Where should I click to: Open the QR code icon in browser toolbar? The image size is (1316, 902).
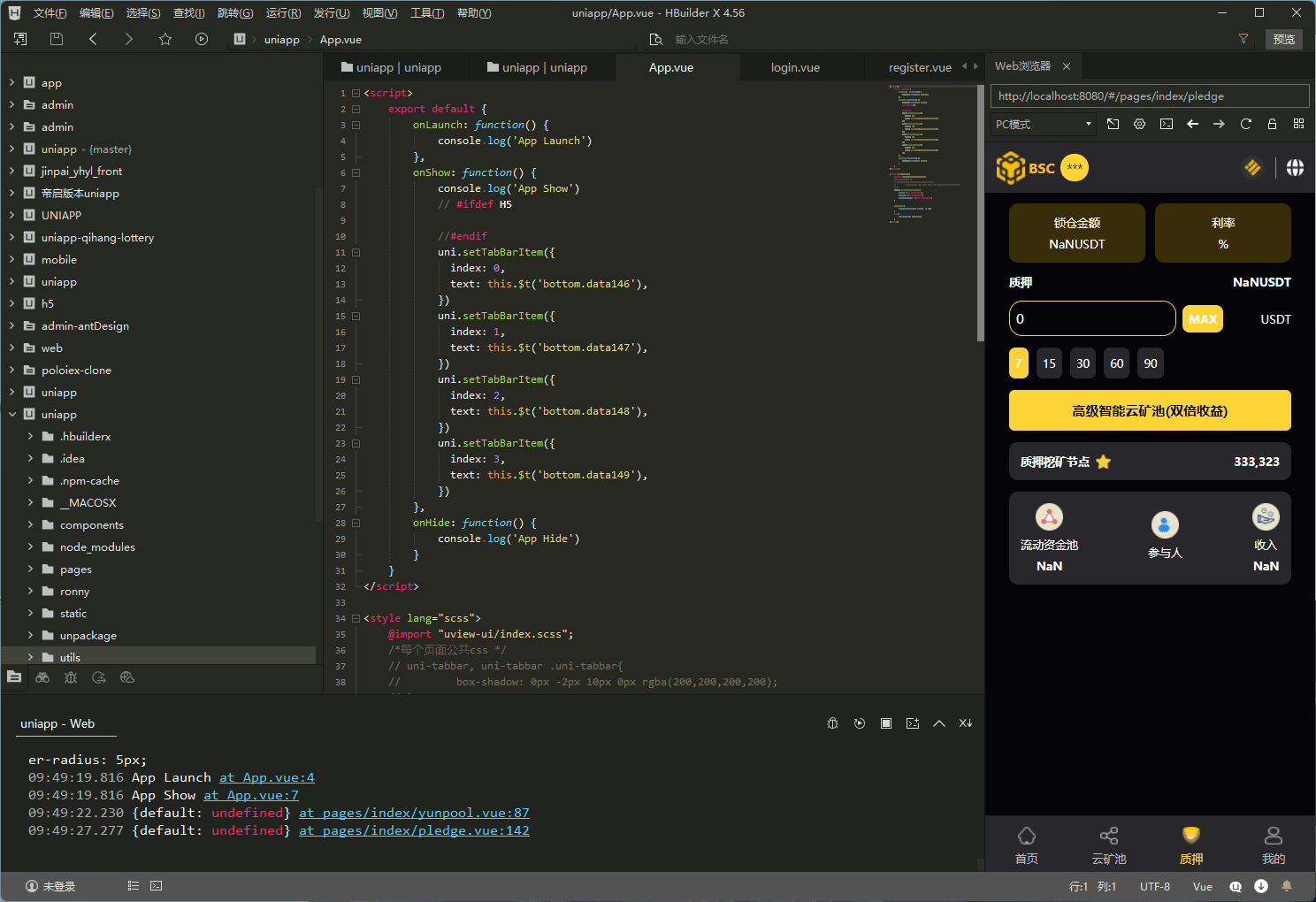[1298, 124]
